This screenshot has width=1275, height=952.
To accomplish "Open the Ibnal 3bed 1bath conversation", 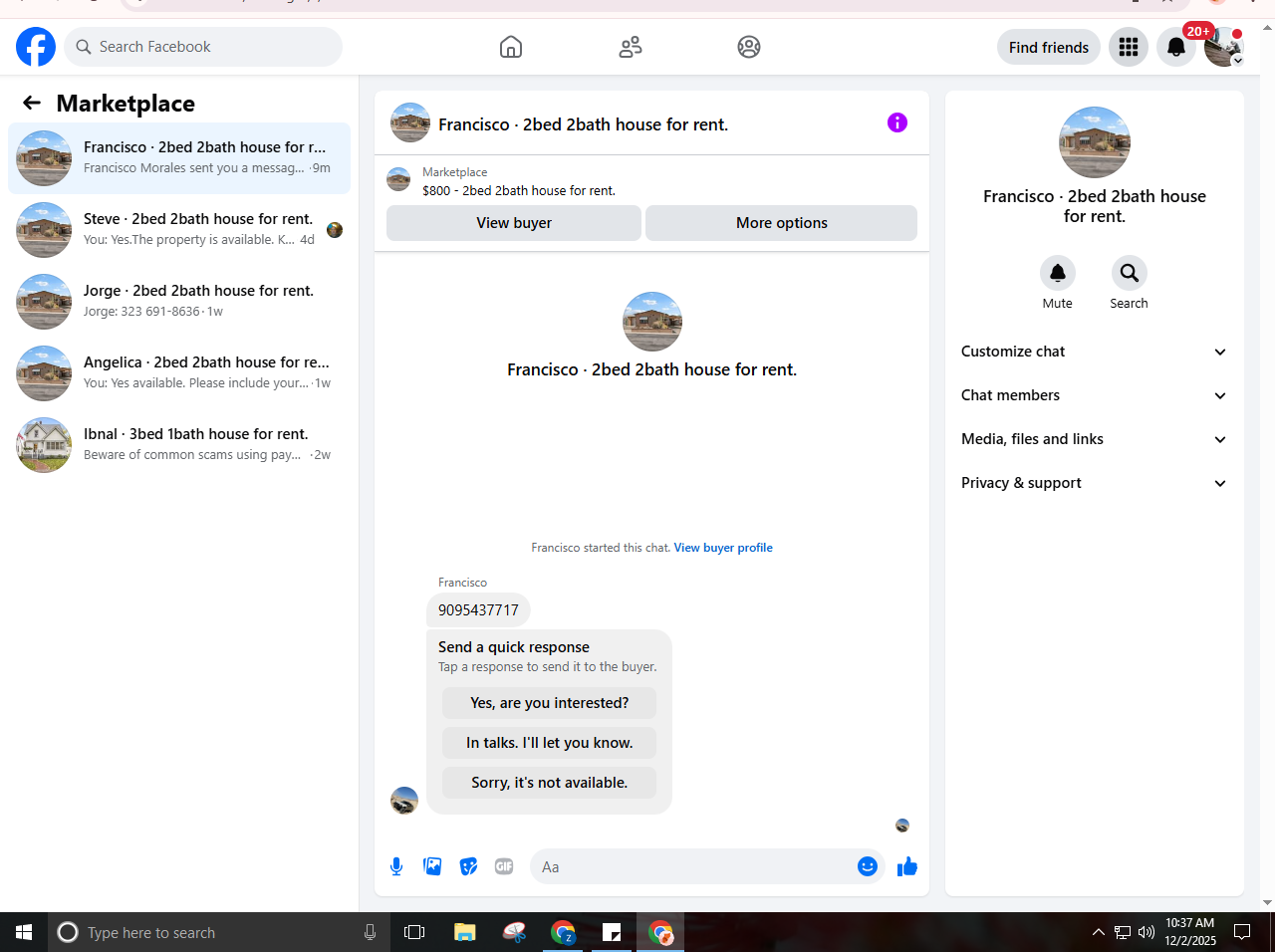I will pos(179,445).
